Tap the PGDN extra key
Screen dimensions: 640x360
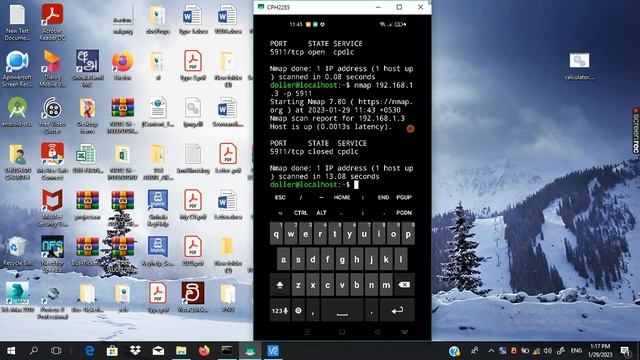coord(404,213)
